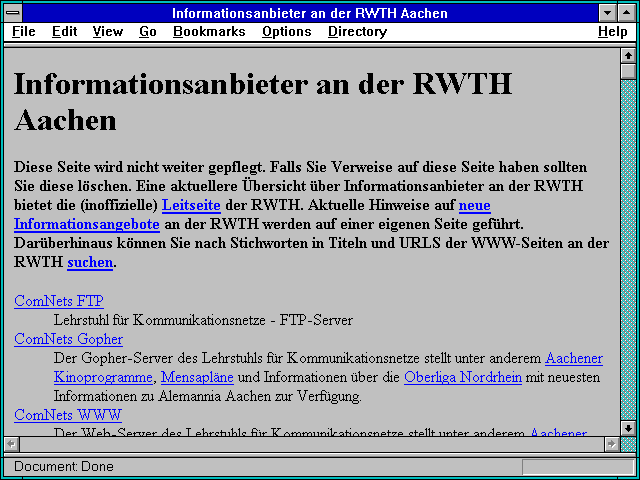Image resolution: width=640 pixels, height=480 pixels.
Task: Open the View menu
Action: [107, 32]
